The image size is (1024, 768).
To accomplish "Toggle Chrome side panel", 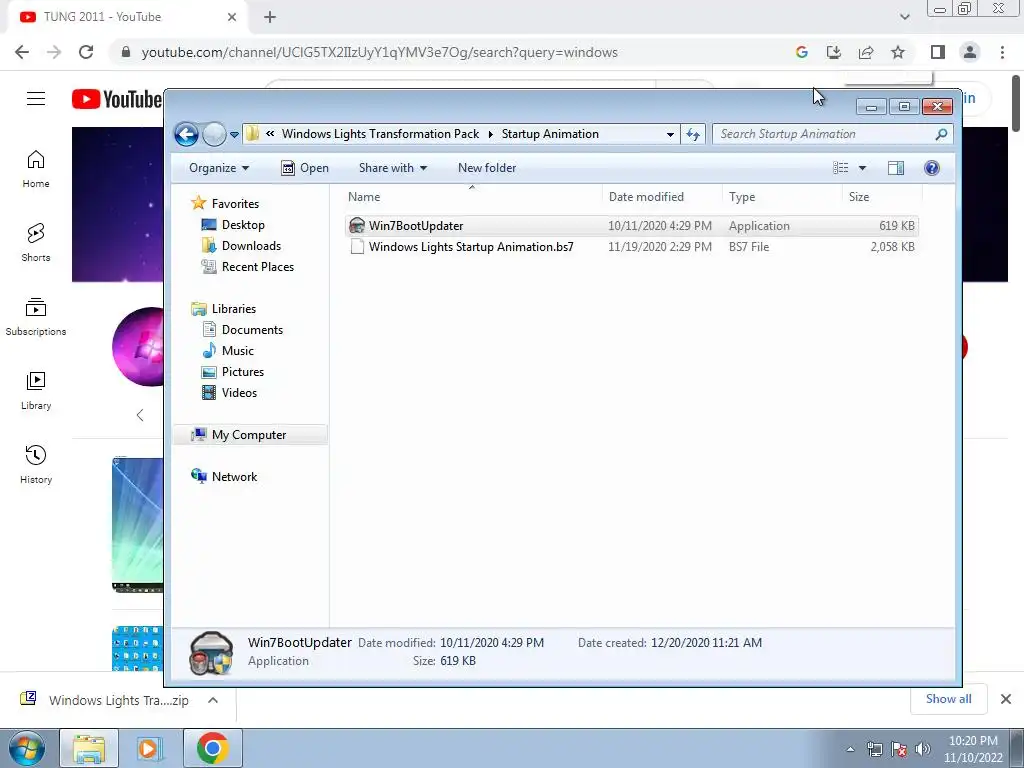I will point(938,52).
